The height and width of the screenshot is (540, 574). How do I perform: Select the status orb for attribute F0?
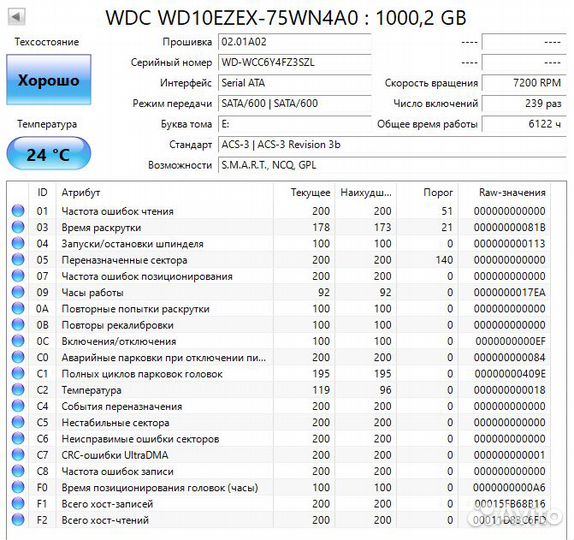[x=18, y=487]
